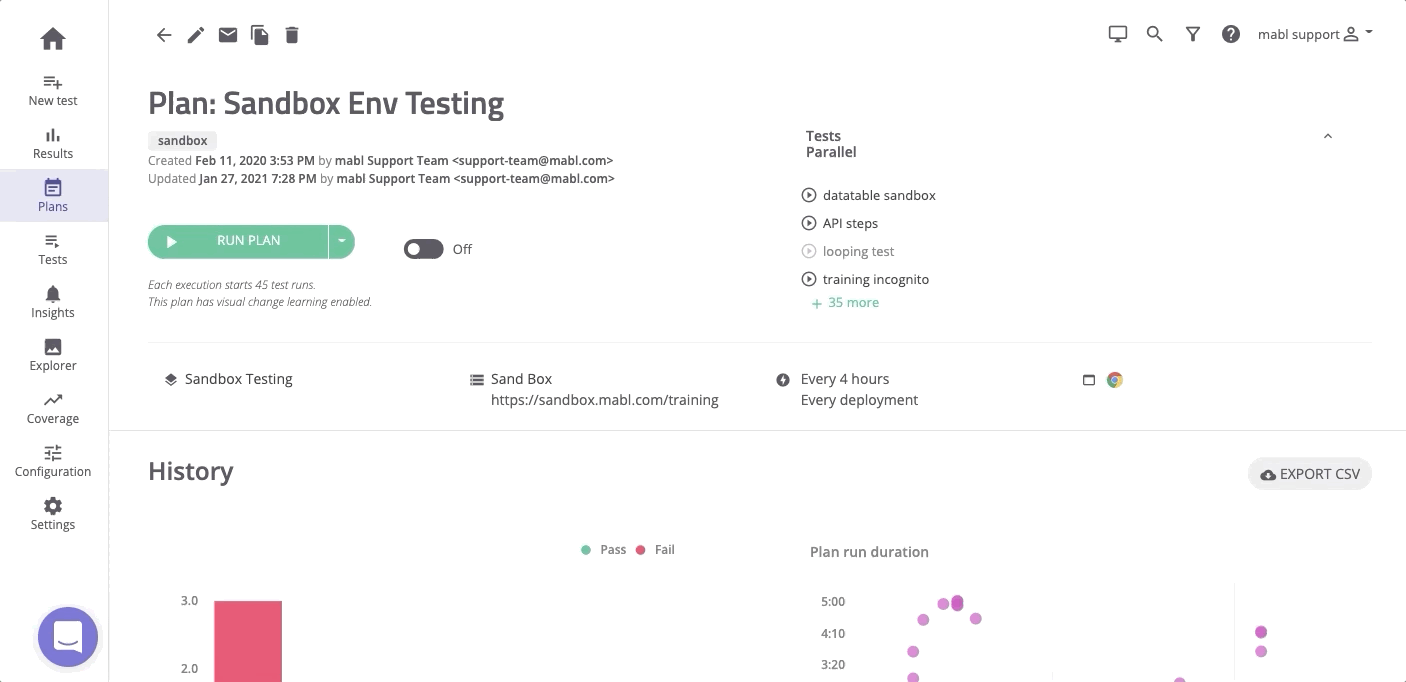Viewport: 1406px width, 682px height.
Task: Open Coverage in sidebar
Action: pos(53,408)
